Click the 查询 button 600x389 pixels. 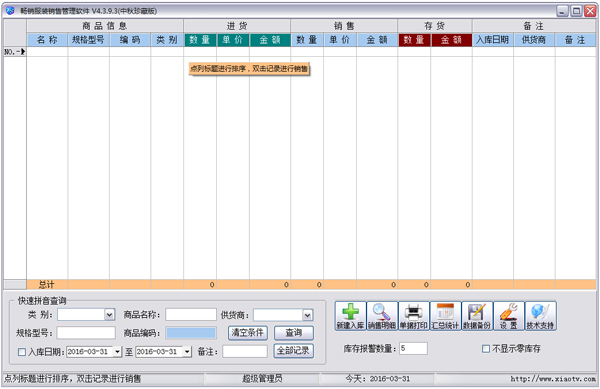point(293,333)
